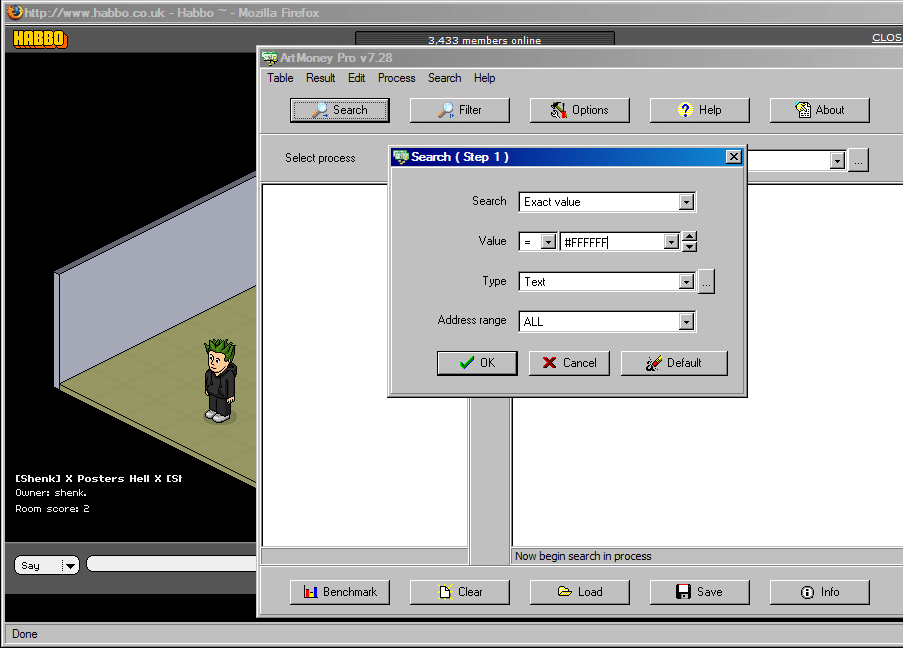This screenshot has height=648, width=903.
Task: Expand the Type dropdown showing Text
Action: [x=686, y=282]
